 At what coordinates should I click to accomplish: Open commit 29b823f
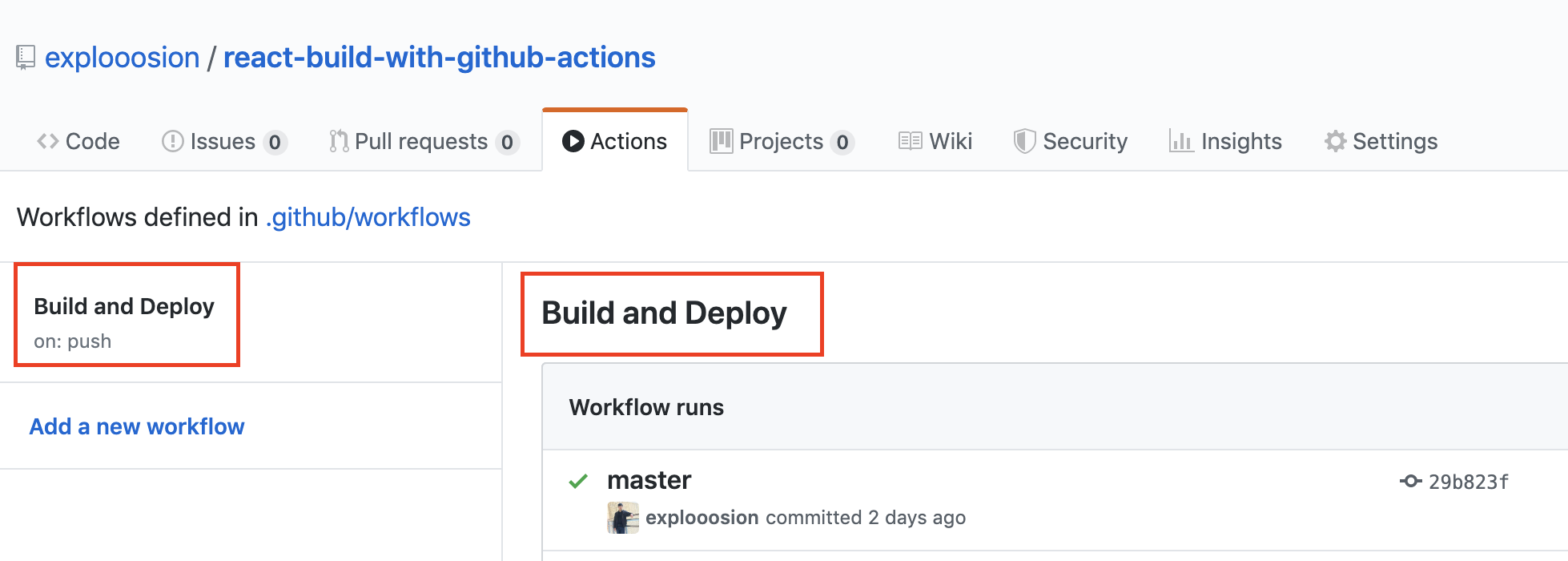pos(1469,482)
